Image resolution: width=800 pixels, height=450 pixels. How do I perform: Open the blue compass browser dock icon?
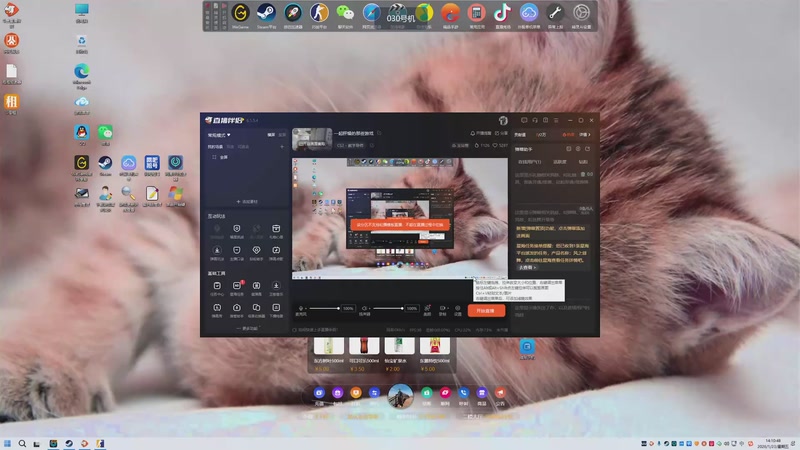(x=371, y=13)
